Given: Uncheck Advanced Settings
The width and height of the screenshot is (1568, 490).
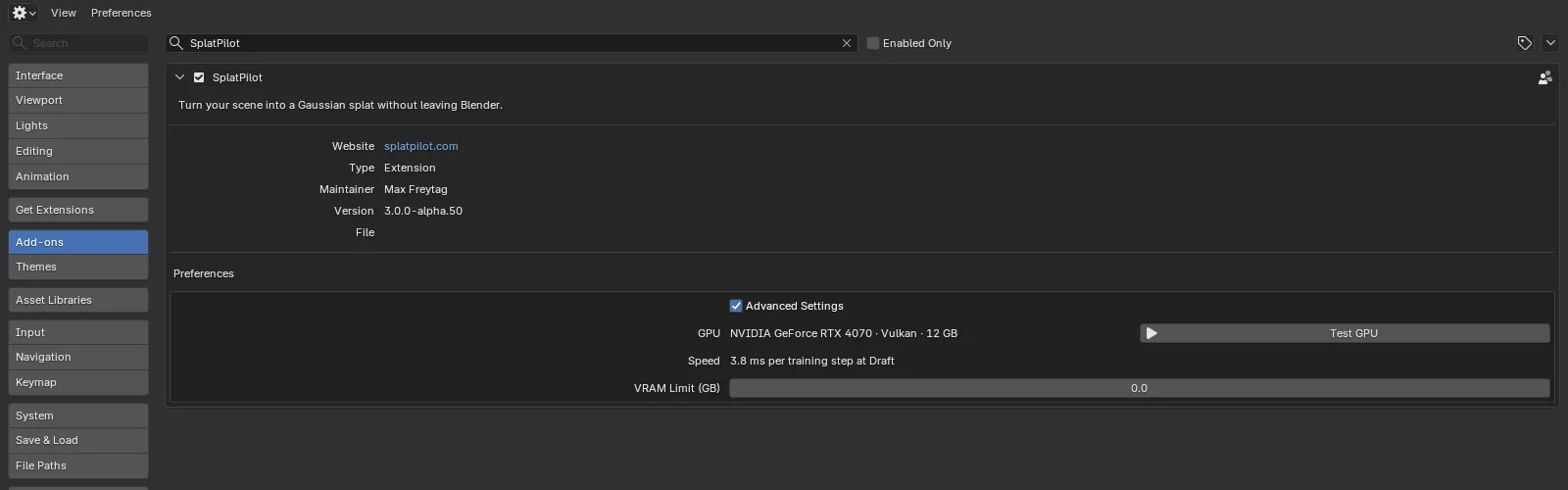Looking at the screenshot, I should coord(736,306).
